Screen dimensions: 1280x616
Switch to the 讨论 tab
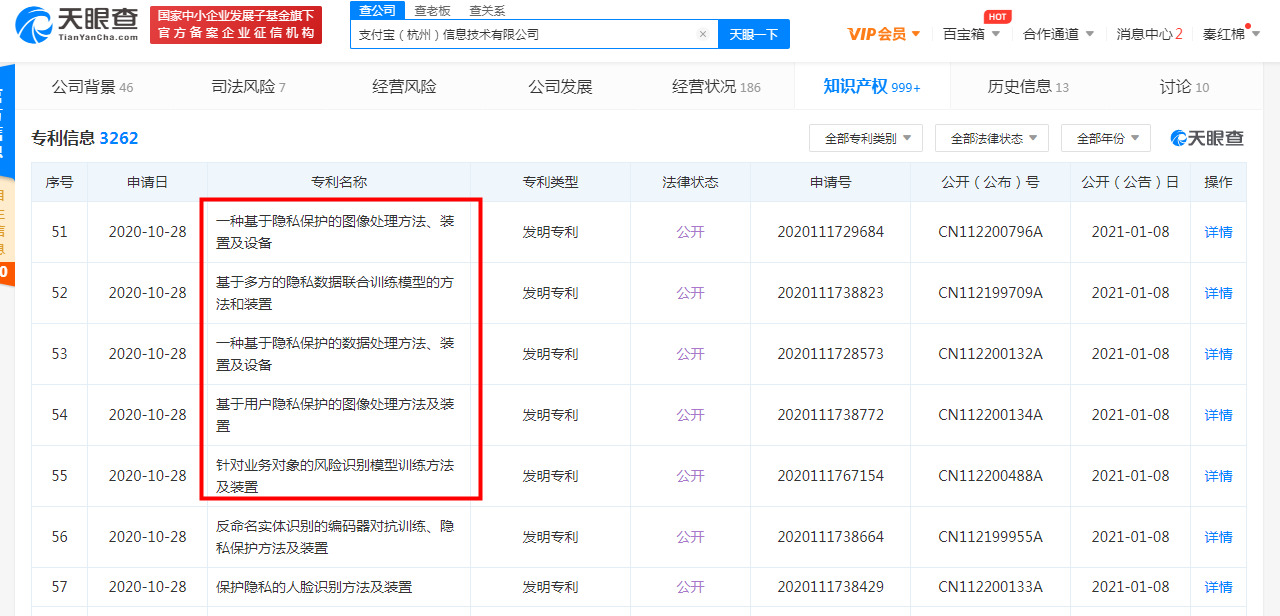pyautogui.click(x=1184, y=87)
